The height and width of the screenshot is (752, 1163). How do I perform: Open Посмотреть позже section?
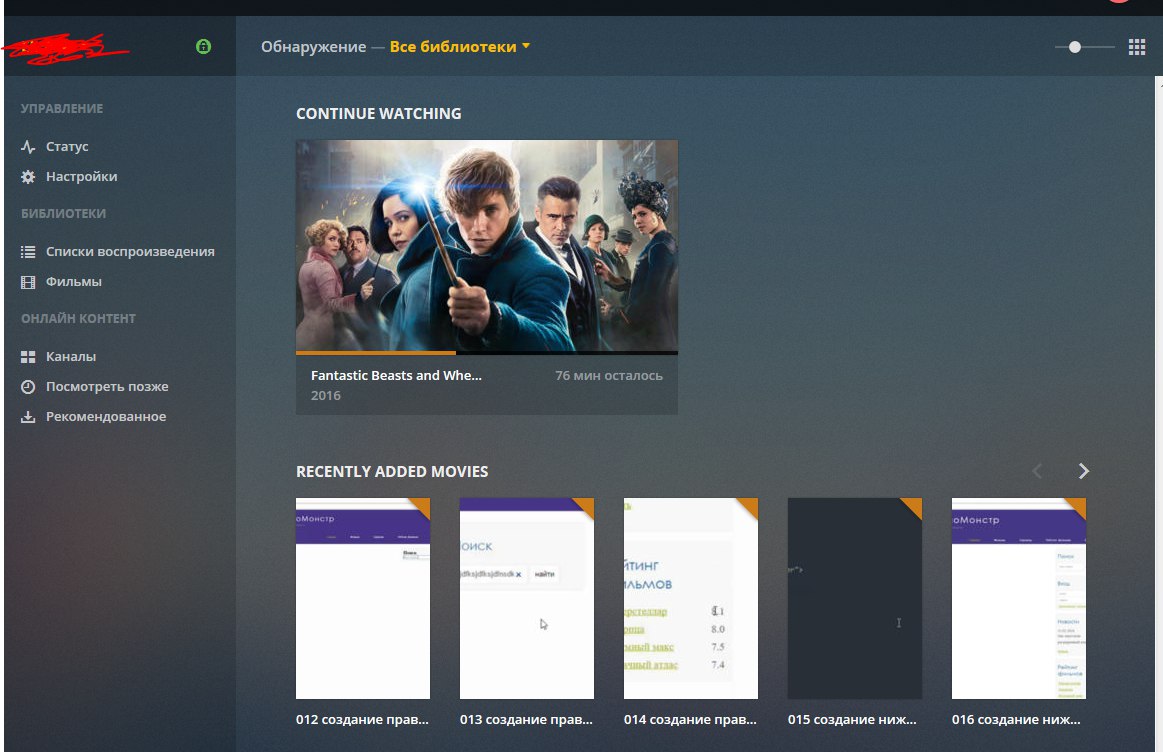107,386
